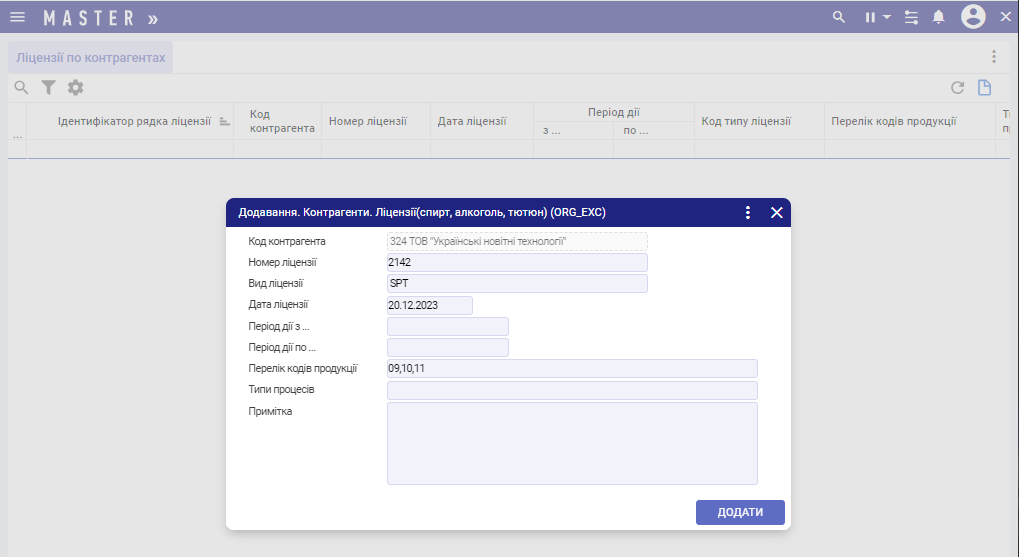Click the filter funnel icon in the table toolbar

[x=48, y=88]
